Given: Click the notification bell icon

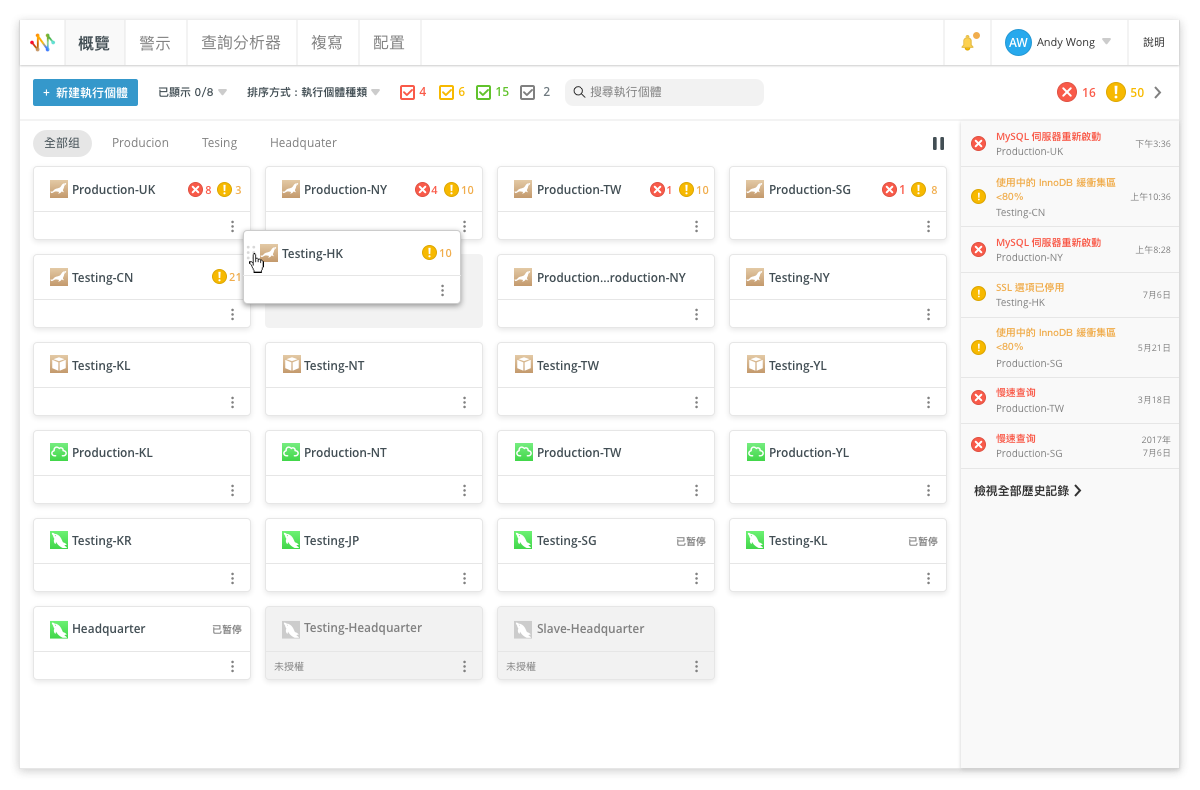Looking at the screenshot, I should 967,43.
